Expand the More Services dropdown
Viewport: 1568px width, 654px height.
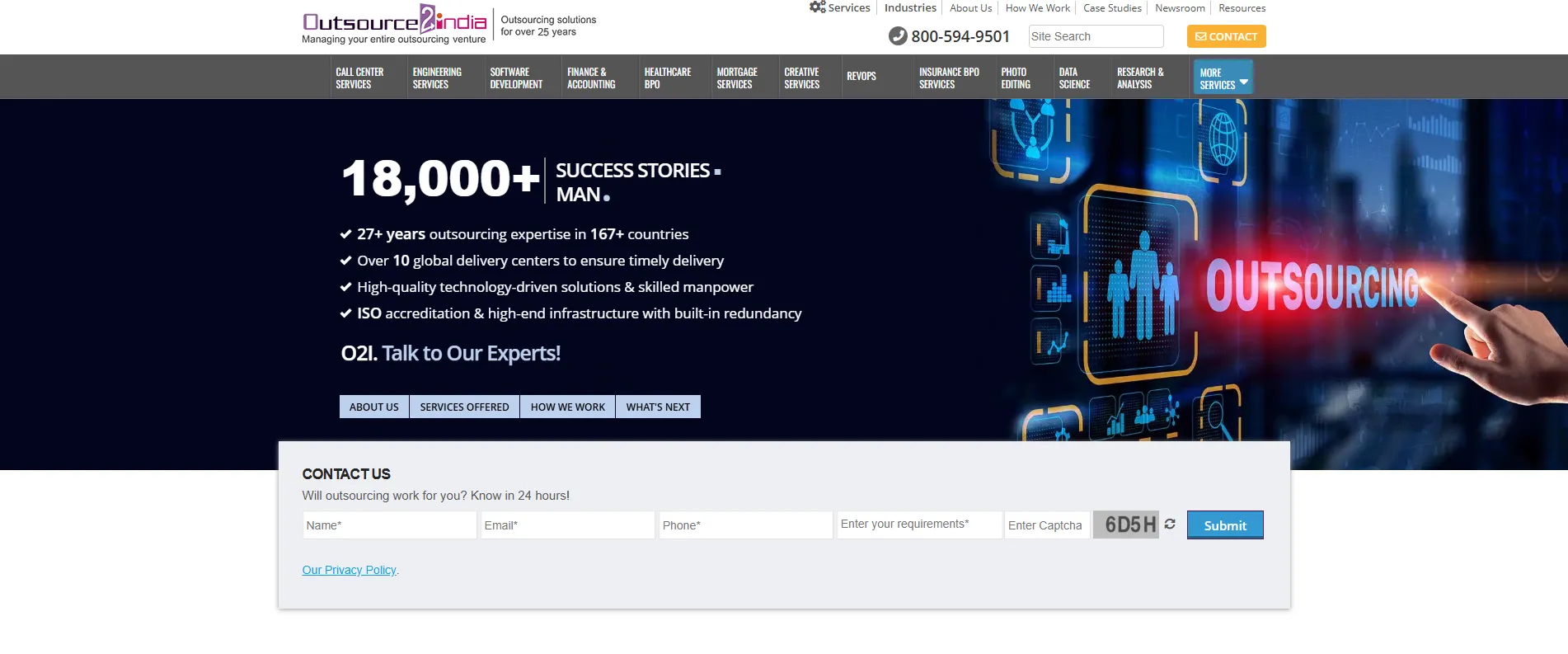pos(1223,78)
